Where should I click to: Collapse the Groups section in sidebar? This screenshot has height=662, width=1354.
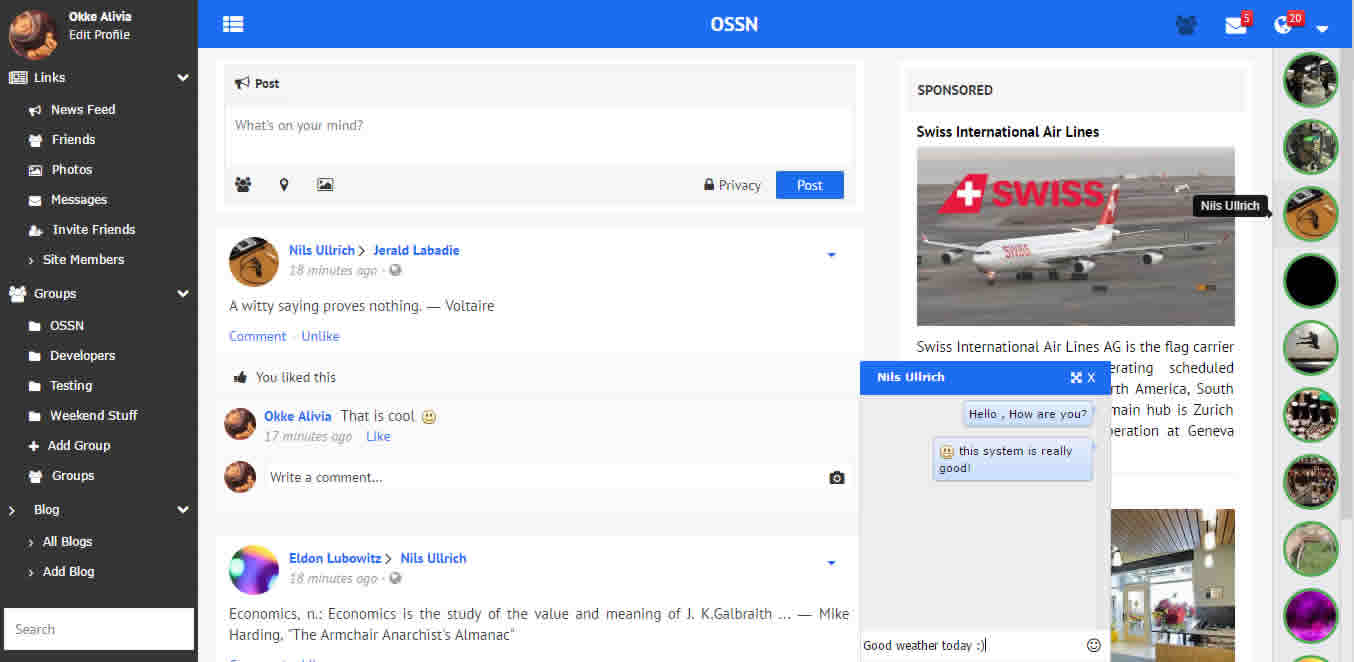pyautogui.click(x=183, y=294)
